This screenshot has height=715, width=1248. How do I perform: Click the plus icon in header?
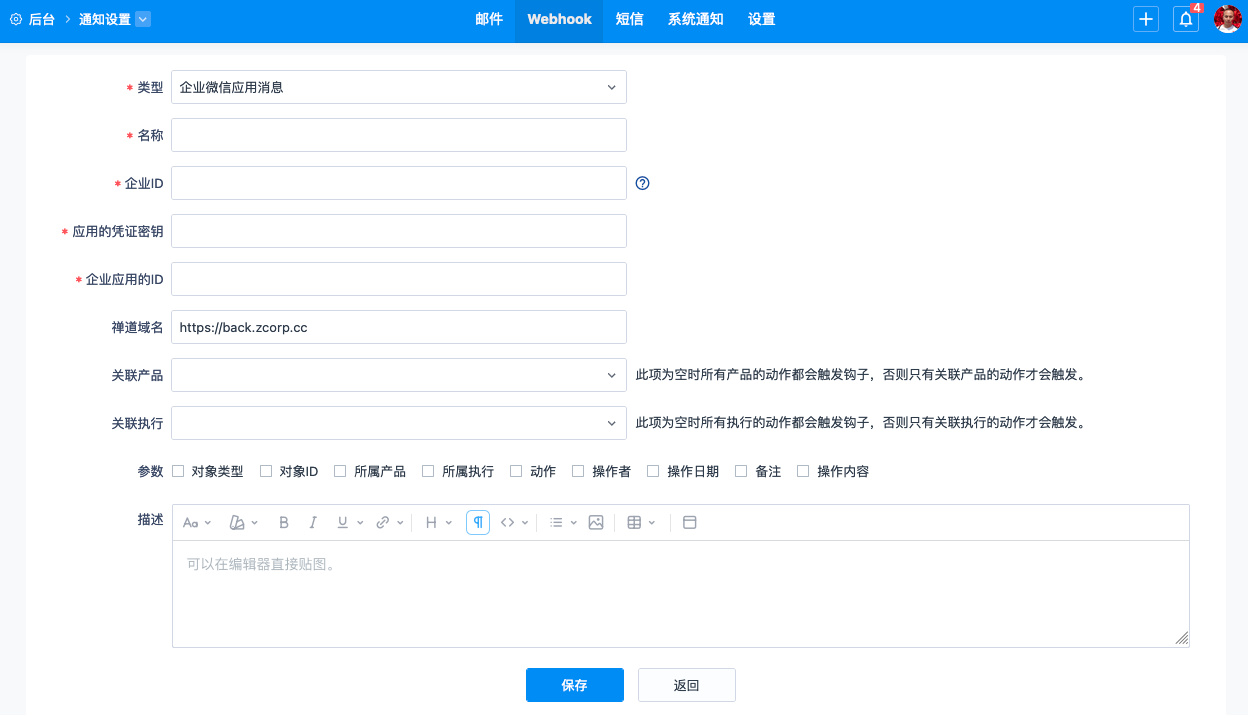1146,19
